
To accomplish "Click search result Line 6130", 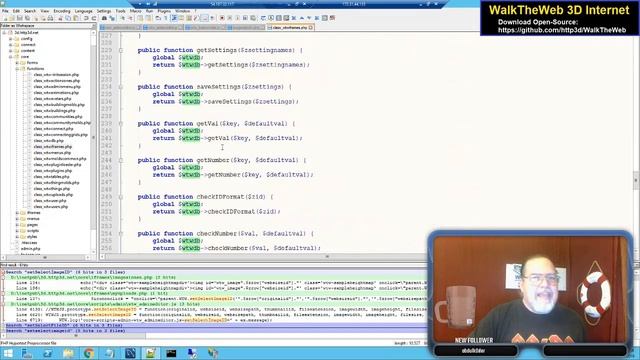I will (220, 309).
